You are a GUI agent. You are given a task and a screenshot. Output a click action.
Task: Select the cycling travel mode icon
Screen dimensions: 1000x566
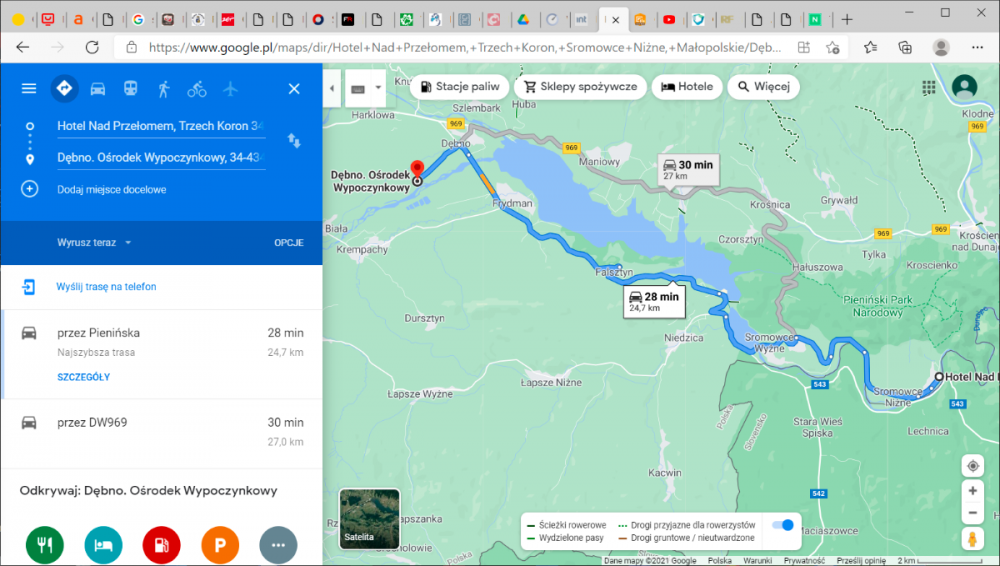(x=196, y=89)
